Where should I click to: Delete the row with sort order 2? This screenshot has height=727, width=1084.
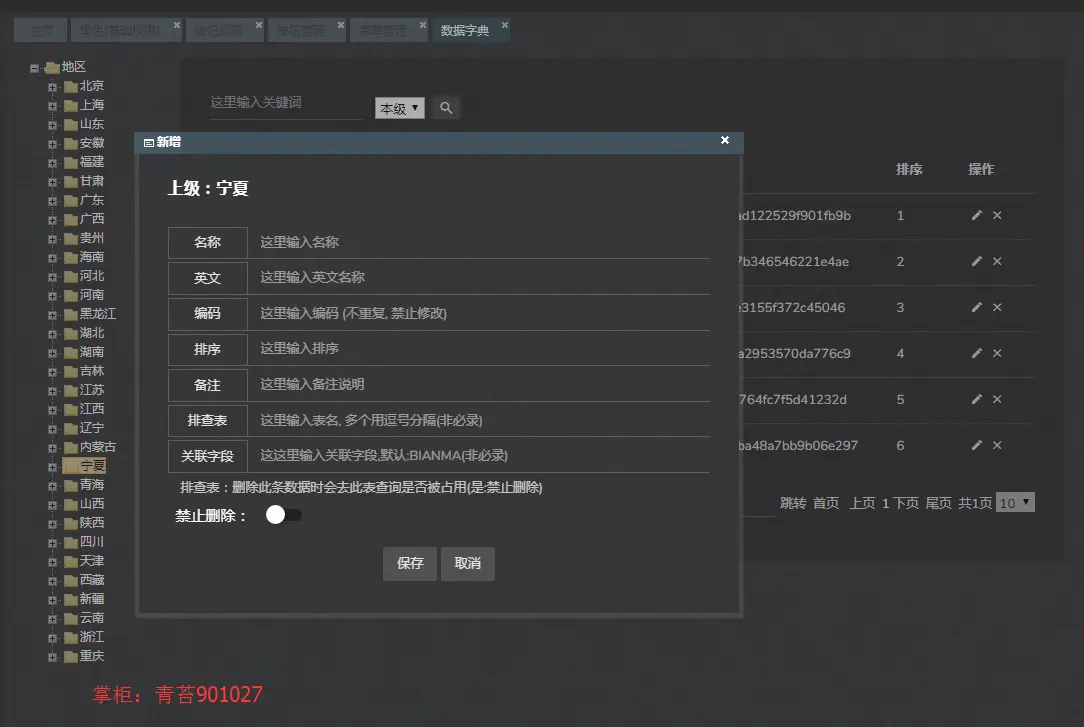click(997, 261)
